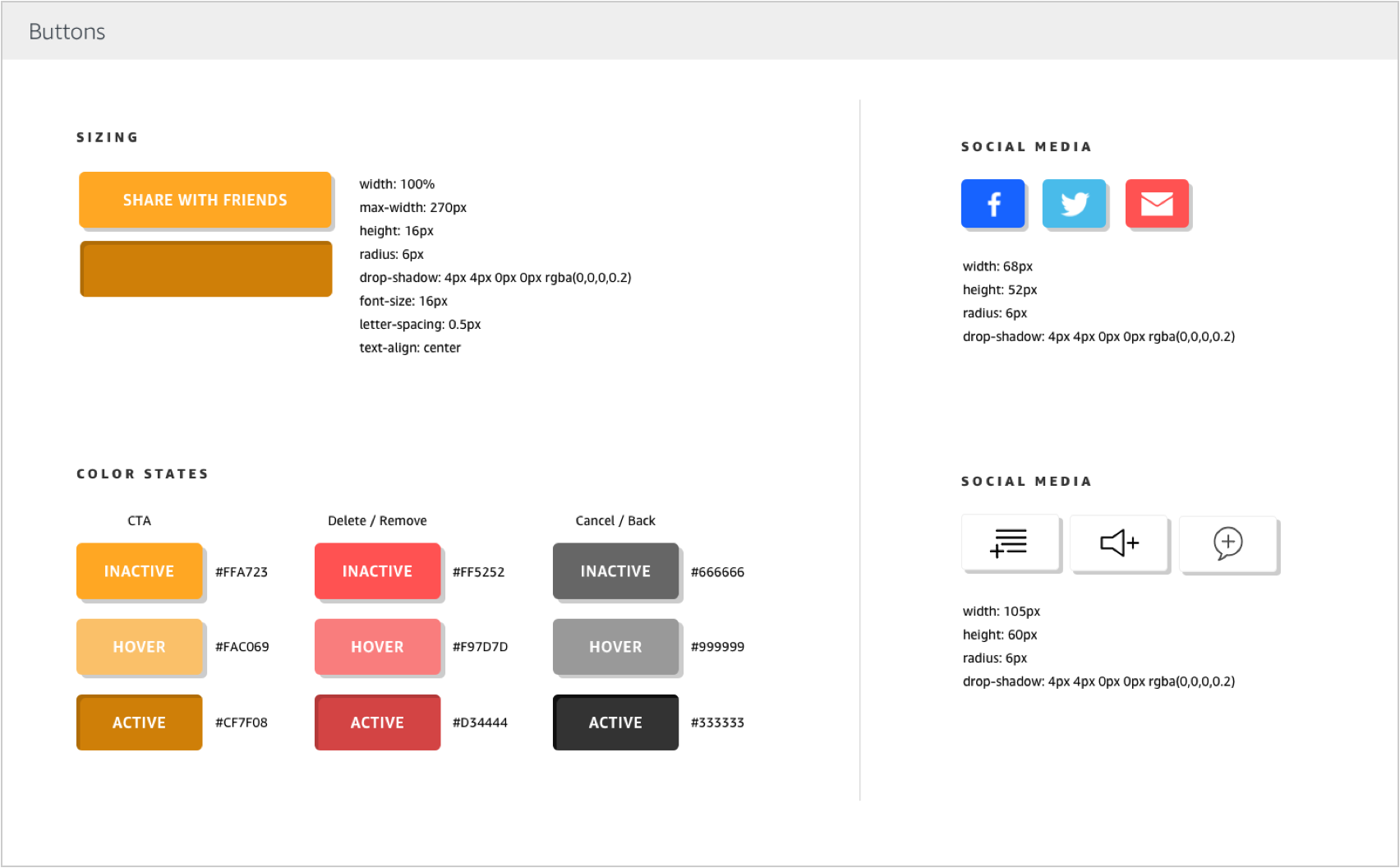Click the pink Delete Hover button
Screen dimensions: 1400x868
377,647
